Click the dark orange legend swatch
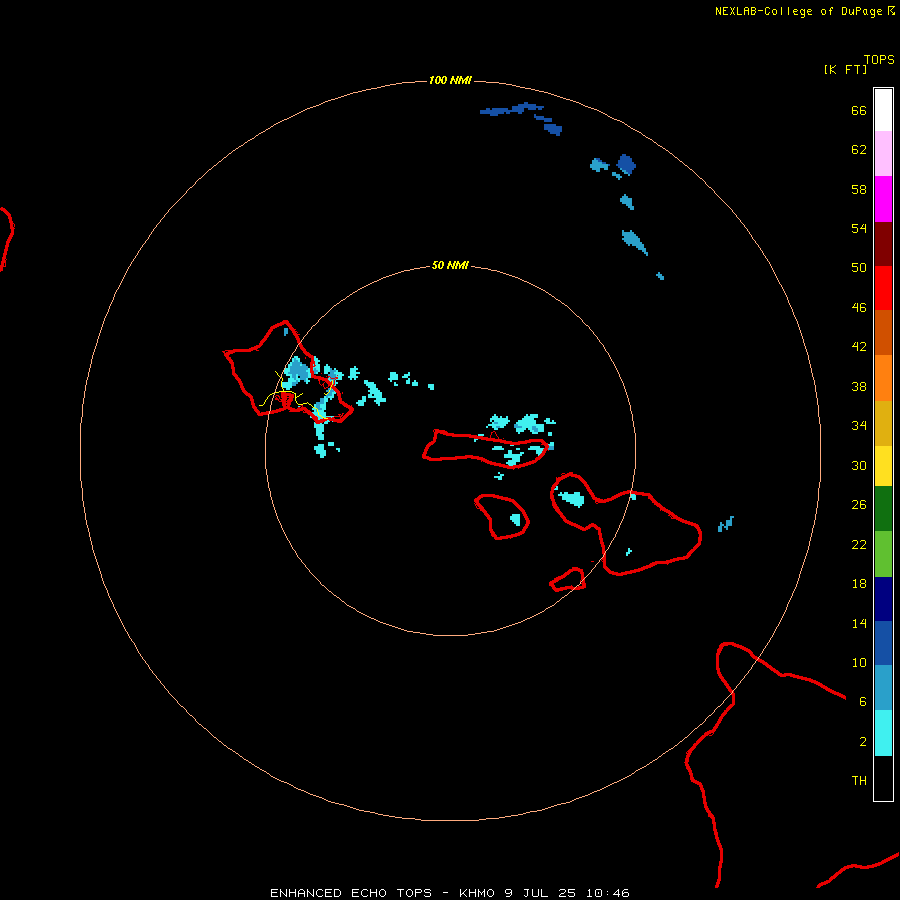900x900 pixels. click(x=883, y=333)
